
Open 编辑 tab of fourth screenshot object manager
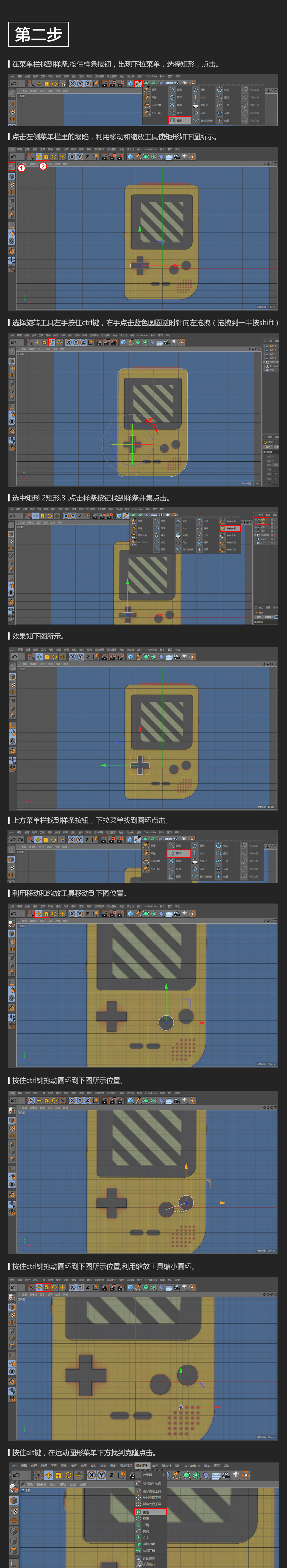pos(268,515)
